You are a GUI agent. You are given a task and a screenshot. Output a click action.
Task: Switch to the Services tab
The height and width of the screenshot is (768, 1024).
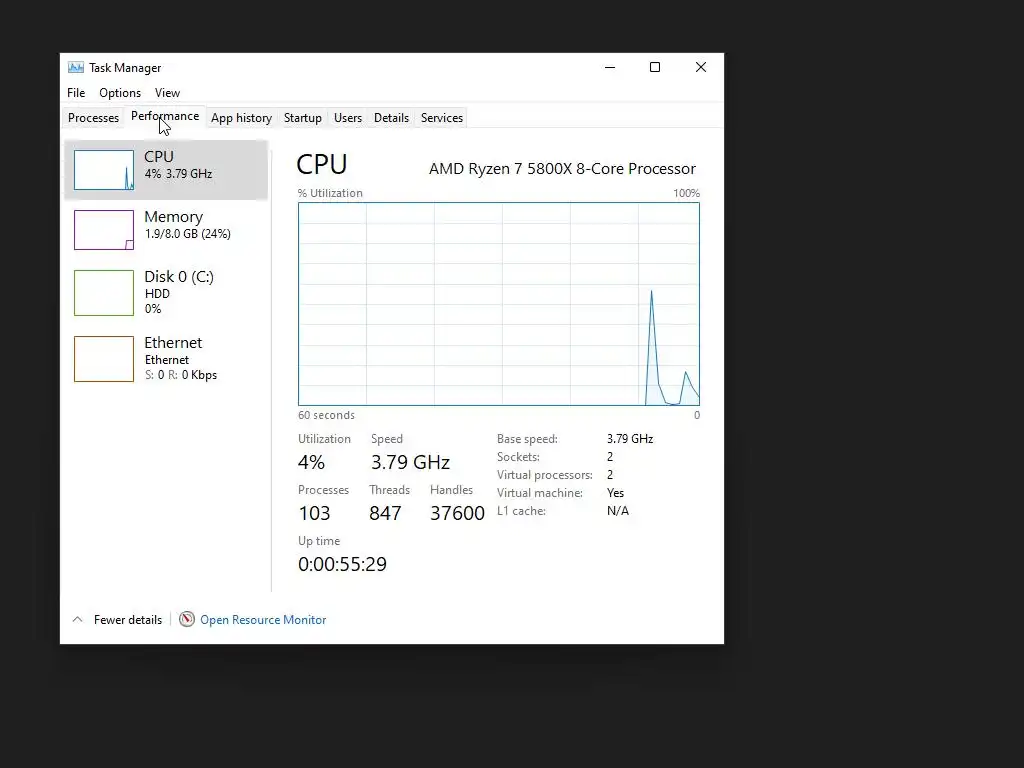441,118
